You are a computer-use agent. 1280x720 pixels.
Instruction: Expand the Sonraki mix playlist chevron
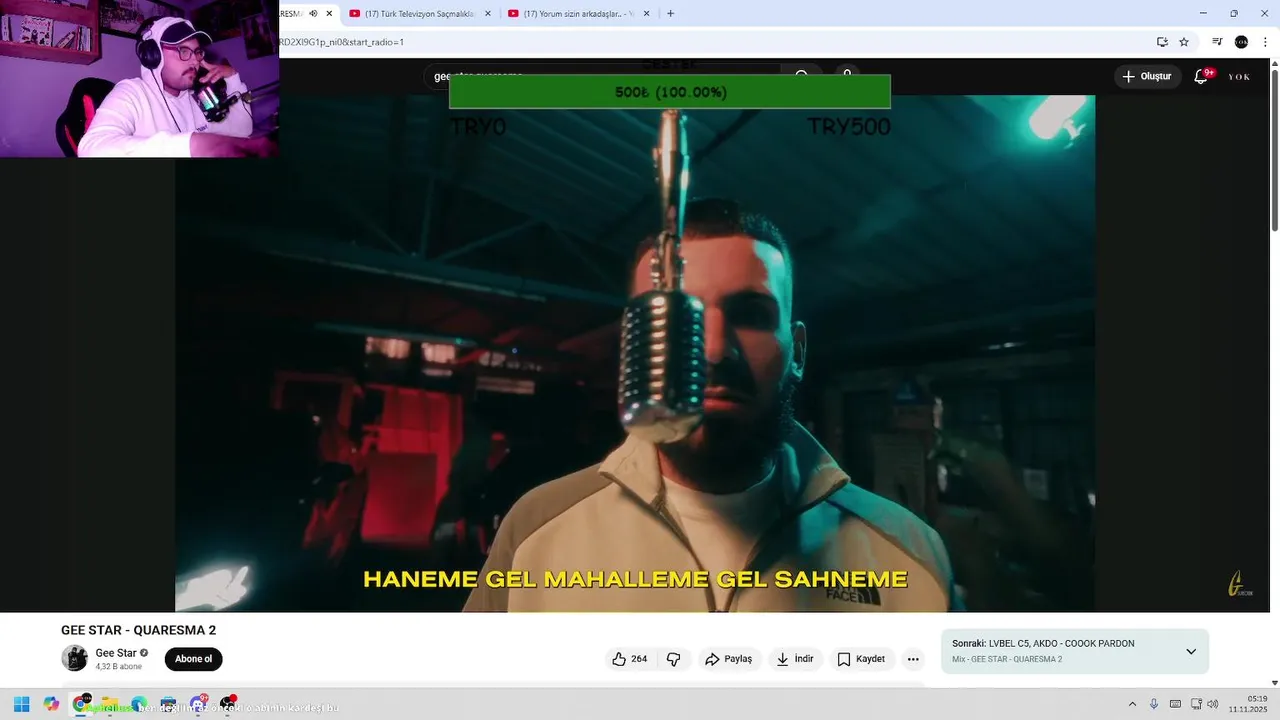pos(1191,651)
